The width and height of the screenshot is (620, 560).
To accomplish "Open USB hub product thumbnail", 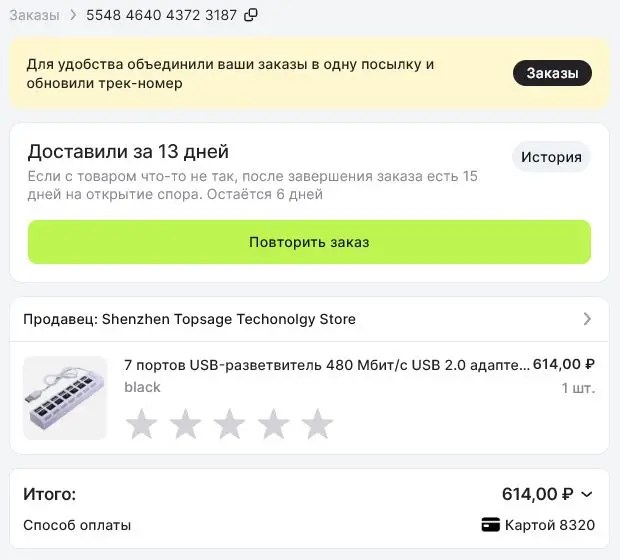I will tap(65, 398).
